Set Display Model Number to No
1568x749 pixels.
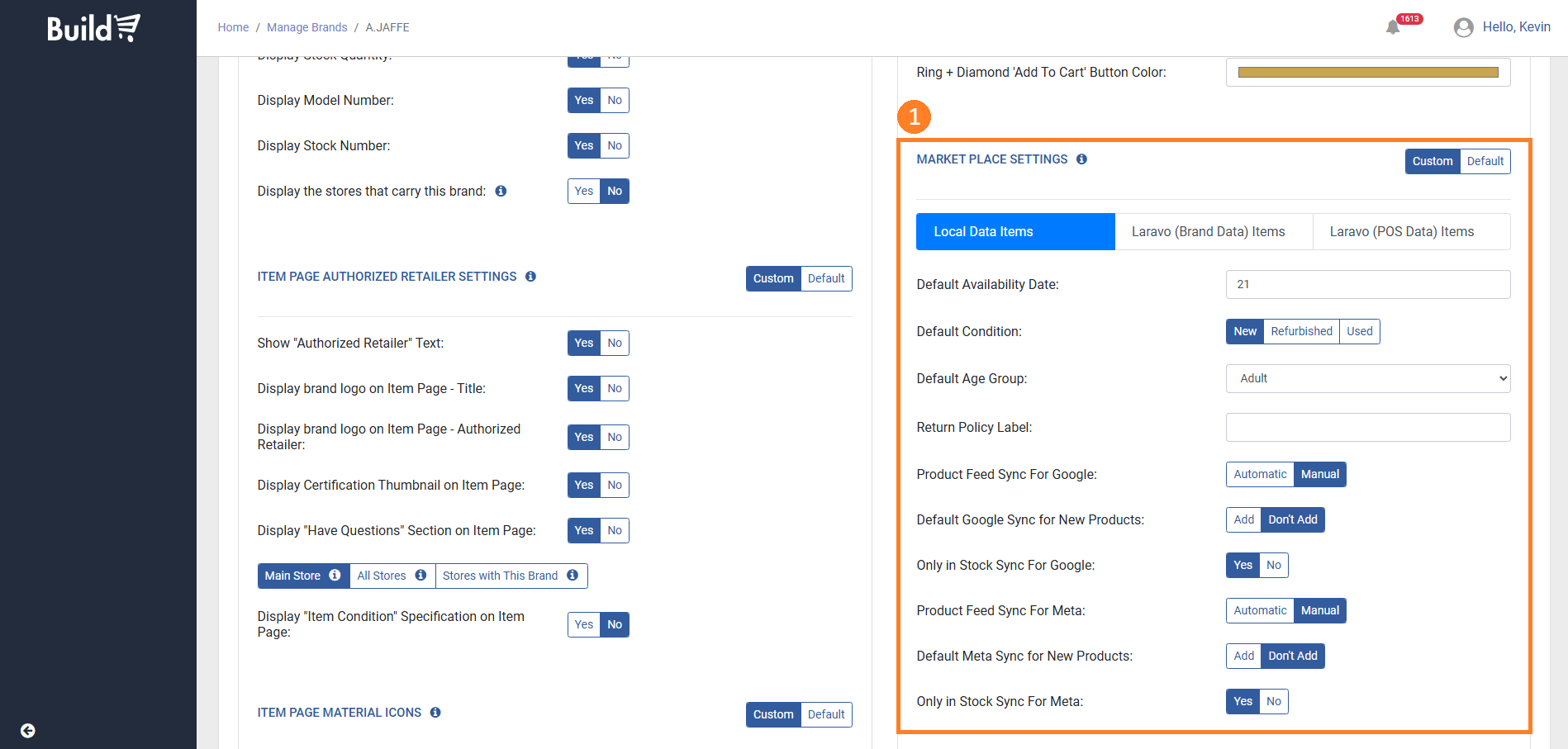(x=615, y=101)
